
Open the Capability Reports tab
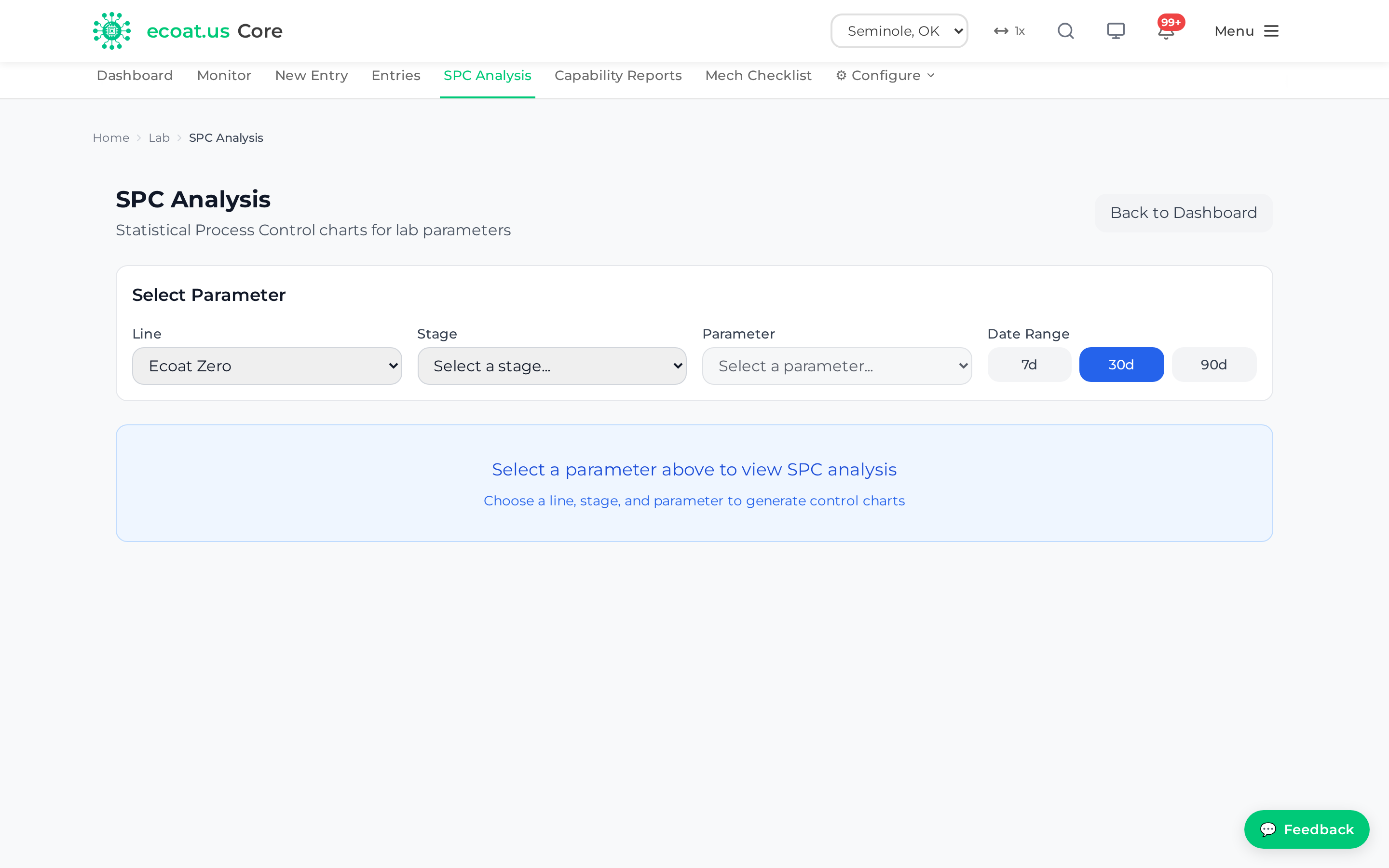[x=618, y=76]
